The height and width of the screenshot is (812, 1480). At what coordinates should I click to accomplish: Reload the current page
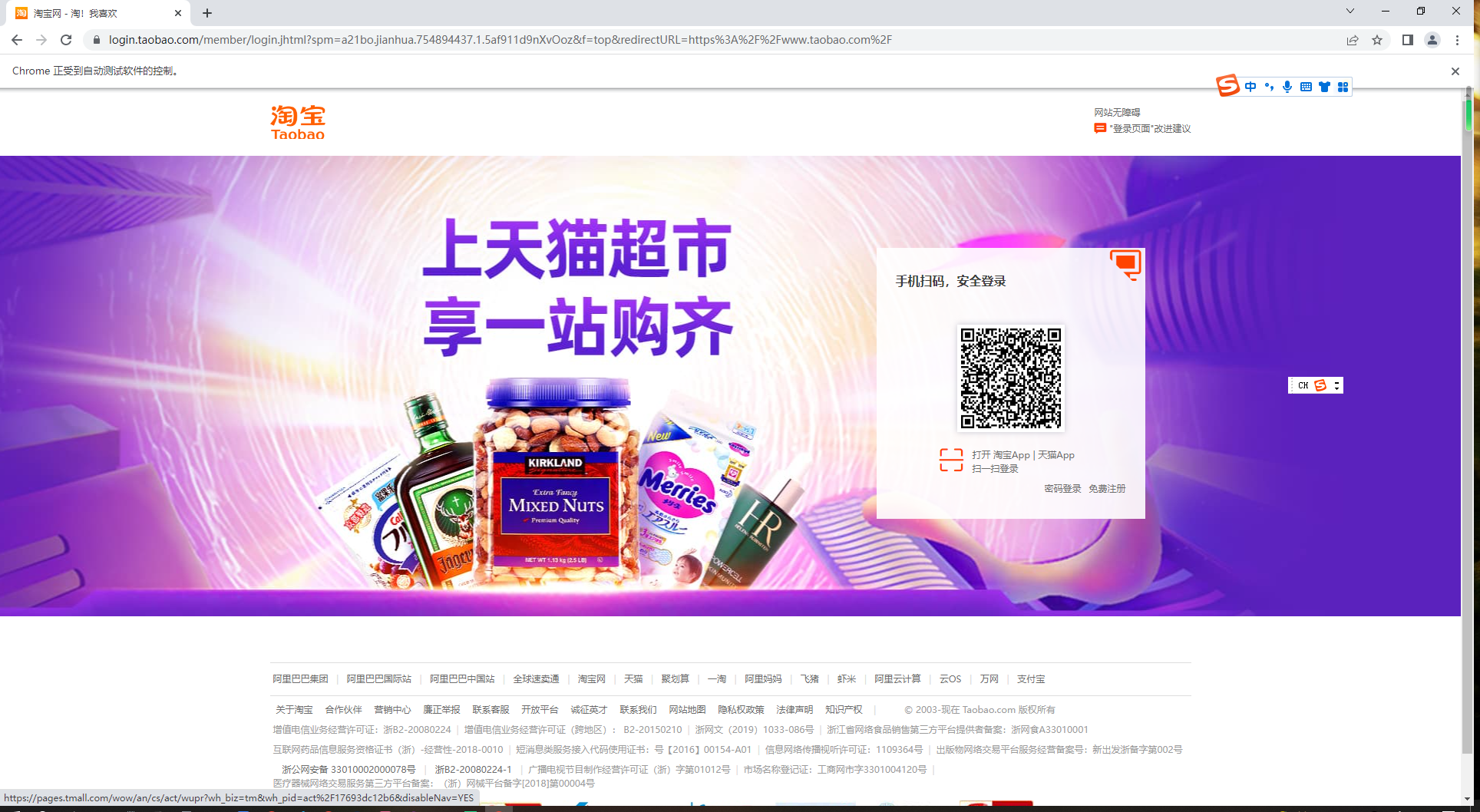click(x=66, y=40)
